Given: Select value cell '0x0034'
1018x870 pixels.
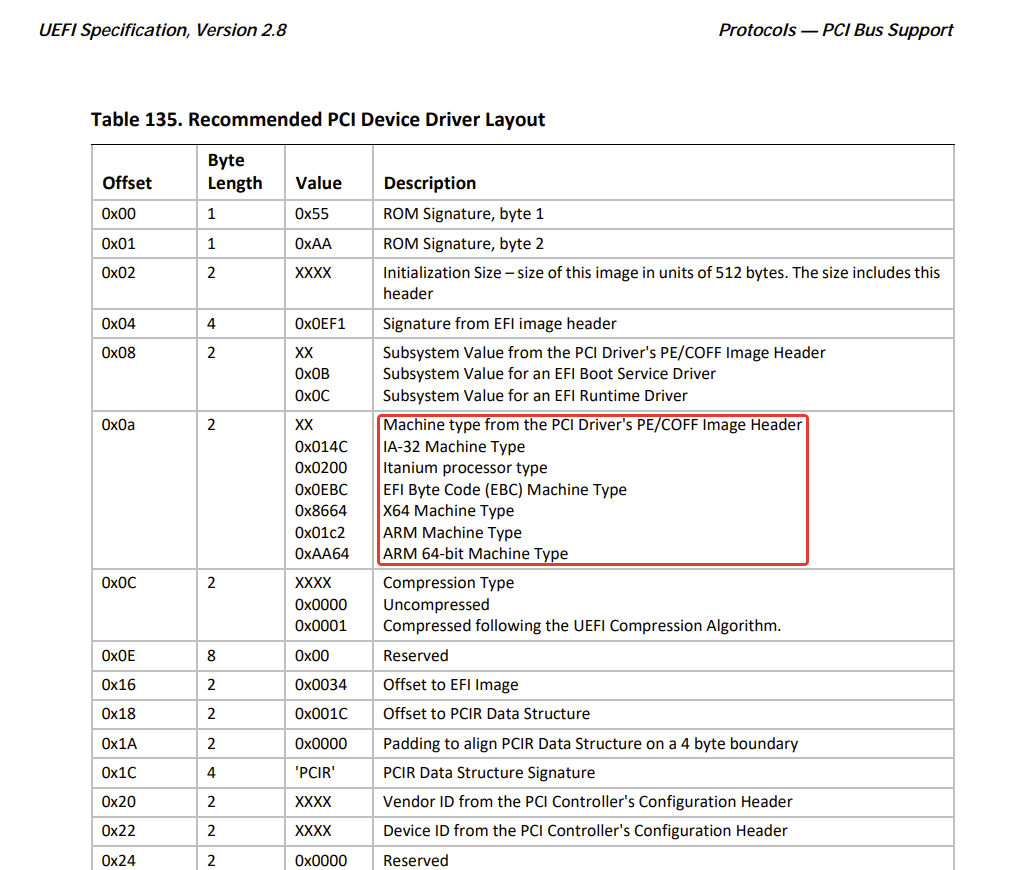Looking at the screenshot, I should tap(321, 684).
